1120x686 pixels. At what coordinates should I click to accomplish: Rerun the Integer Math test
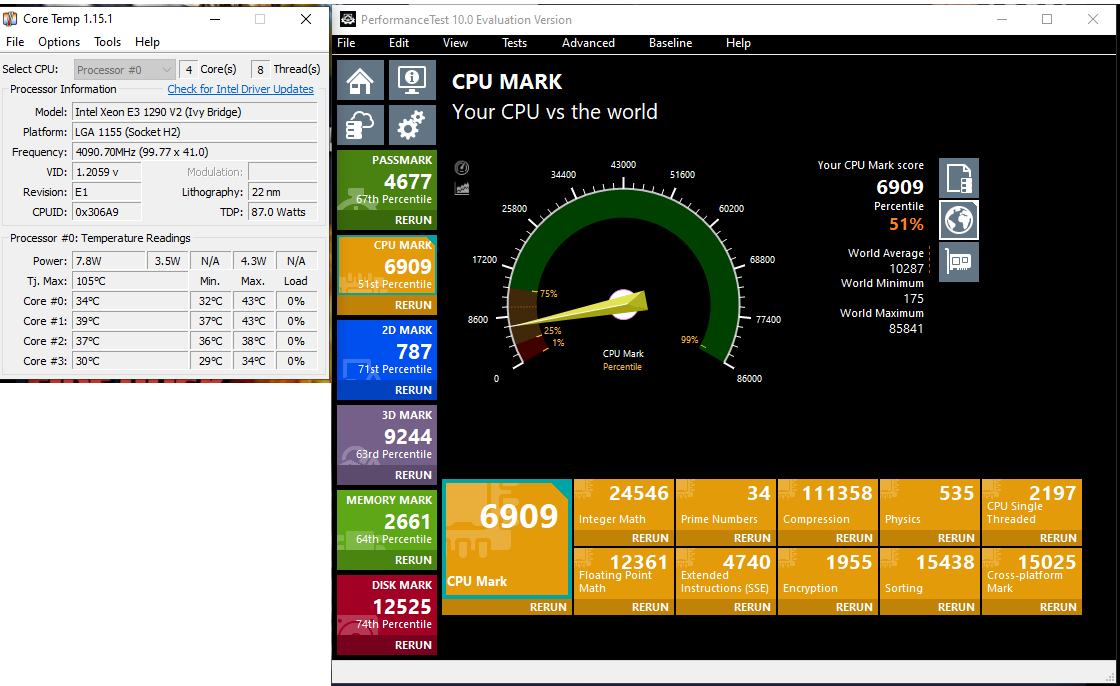click(650, 538)
